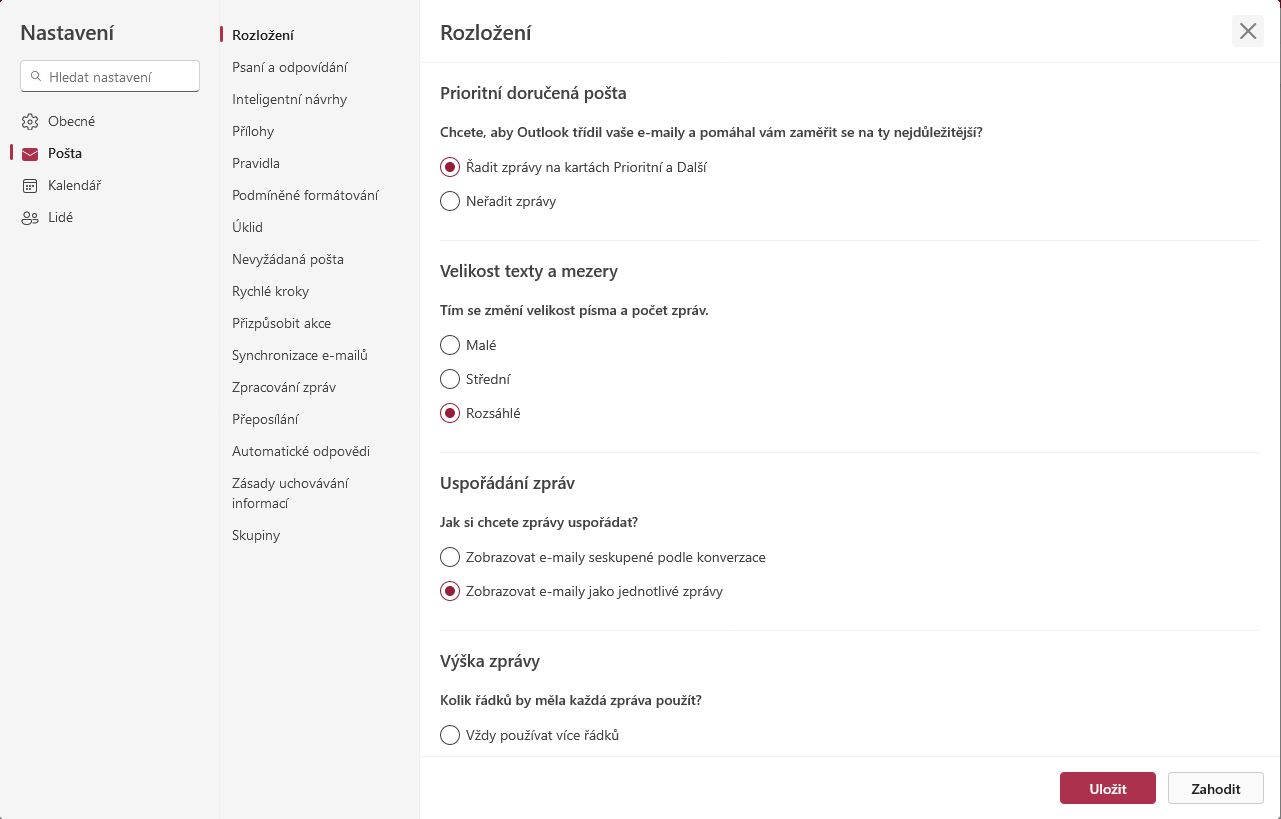This screenshot has height=819, width=1281.
Task: Choose Malé text size option
Action: (450, 346)
